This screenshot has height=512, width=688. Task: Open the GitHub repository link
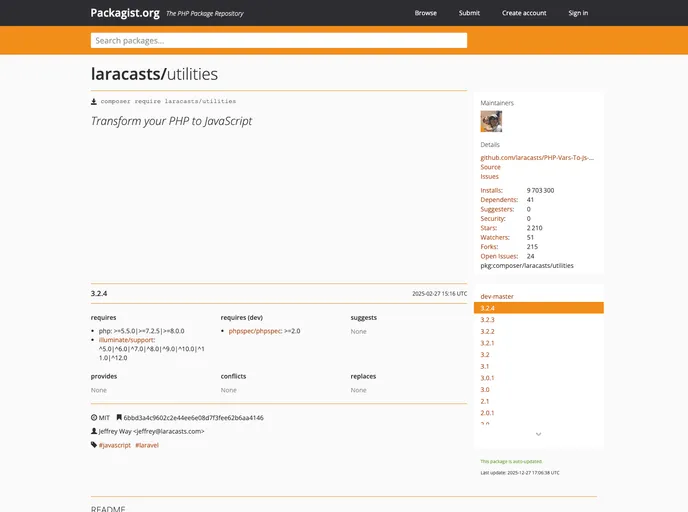[x=536, y=157]
